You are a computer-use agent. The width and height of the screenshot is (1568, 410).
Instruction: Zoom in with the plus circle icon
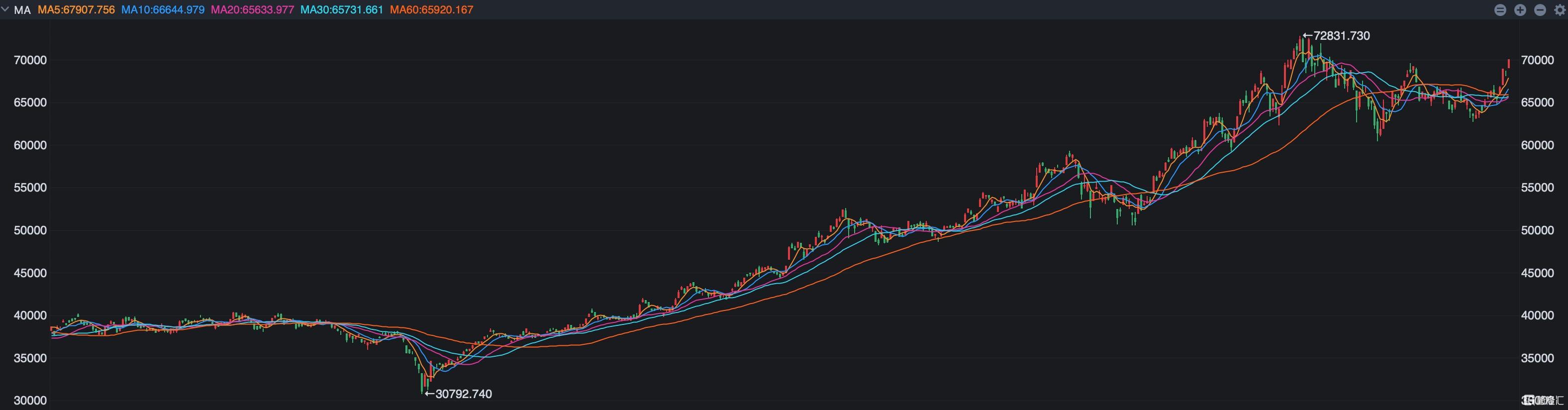point(1520,10)
